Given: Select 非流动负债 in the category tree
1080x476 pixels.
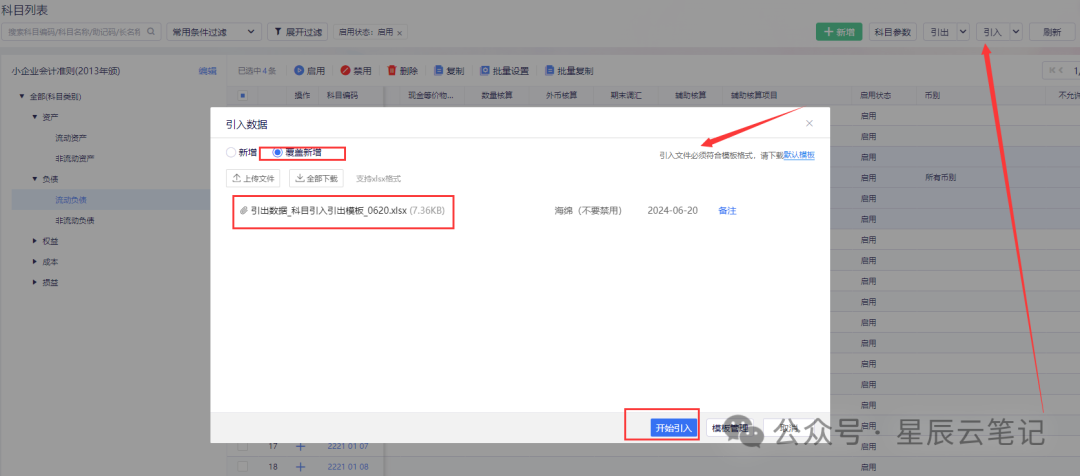Looking at the screenshot, I should tap(75, 220).
